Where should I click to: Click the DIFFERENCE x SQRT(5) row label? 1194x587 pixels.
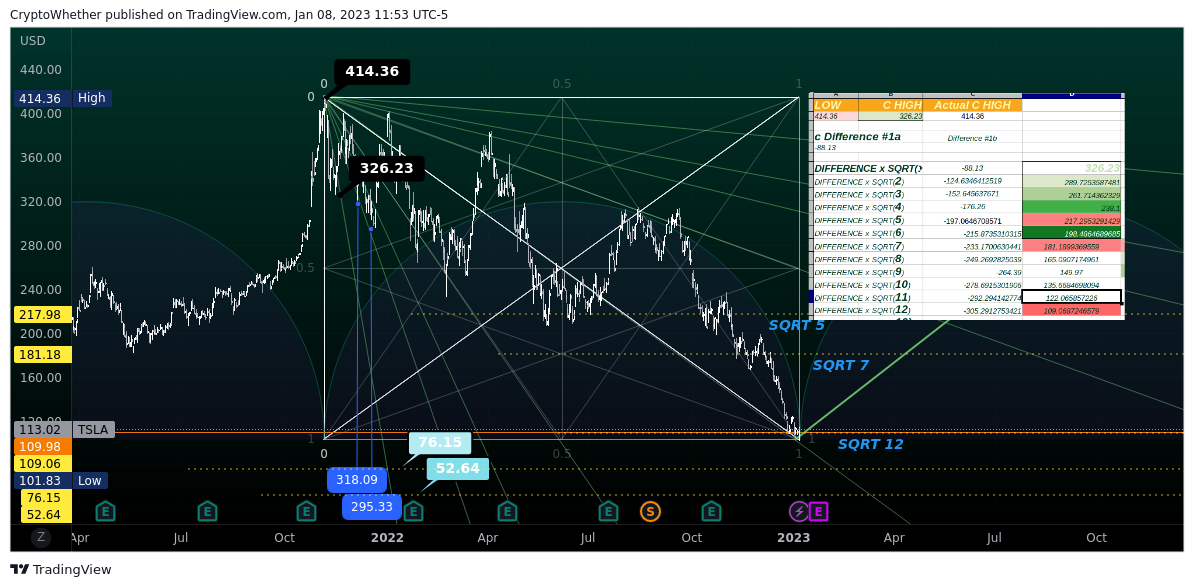coord(859,220)
